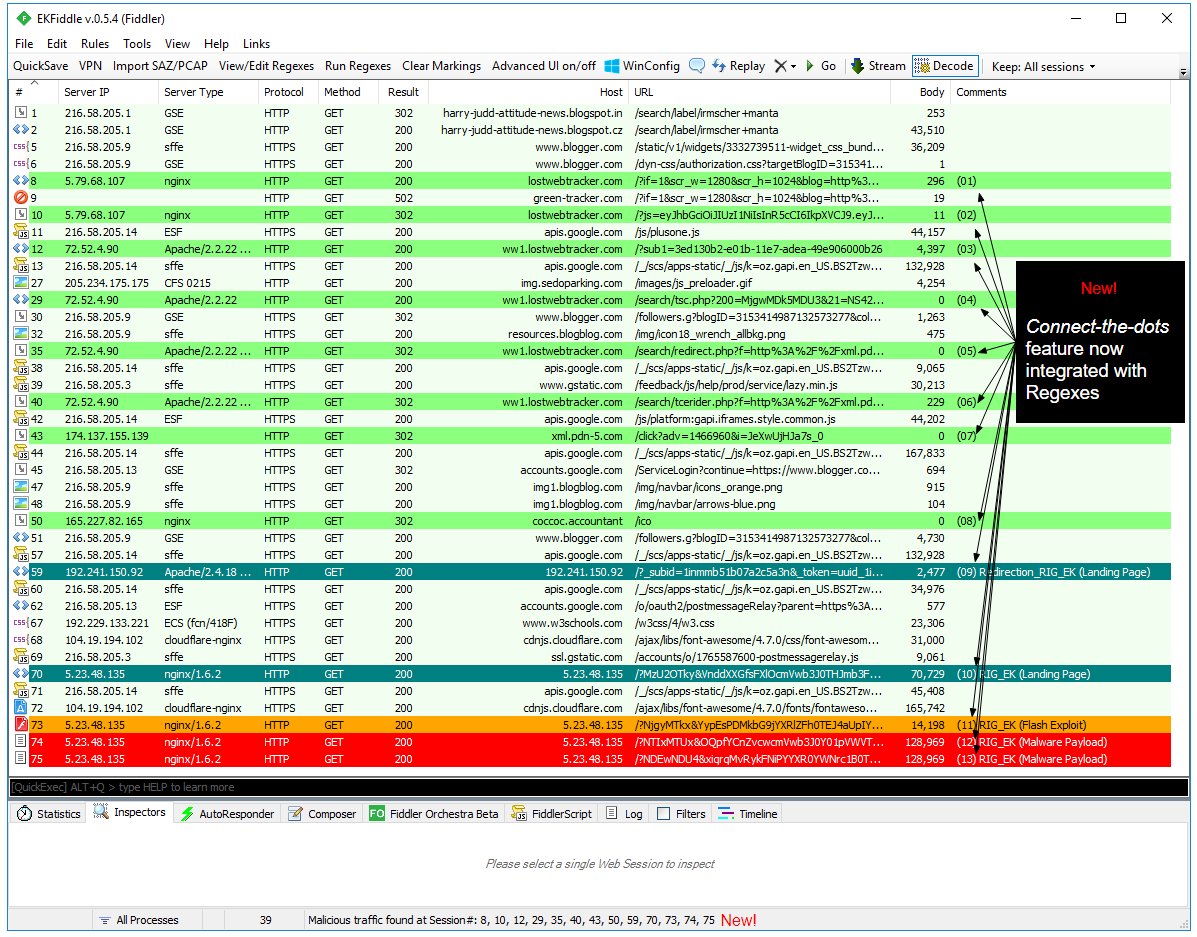Select the orange RIG_EK Flash Exploit row
1197x937 pixels.
tap(591, 725)
